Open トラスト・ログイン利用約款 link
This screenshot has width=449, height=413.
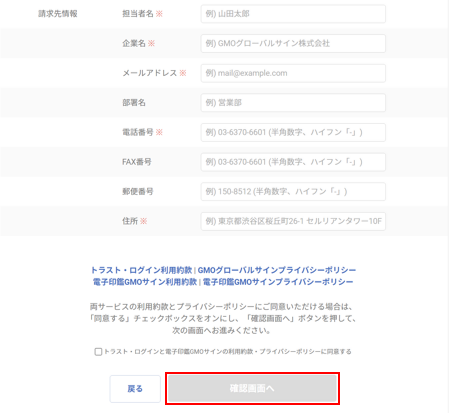[141, 270]
